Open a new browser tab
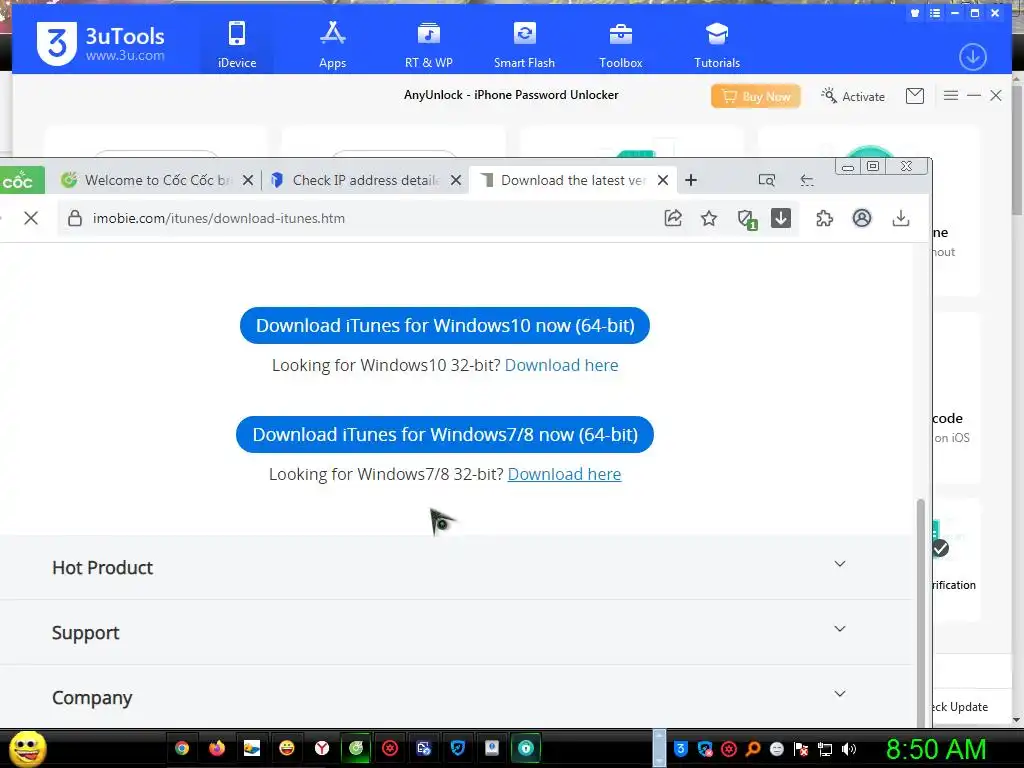This screenshot has height=768, width=1024. [x=691, y=180]
